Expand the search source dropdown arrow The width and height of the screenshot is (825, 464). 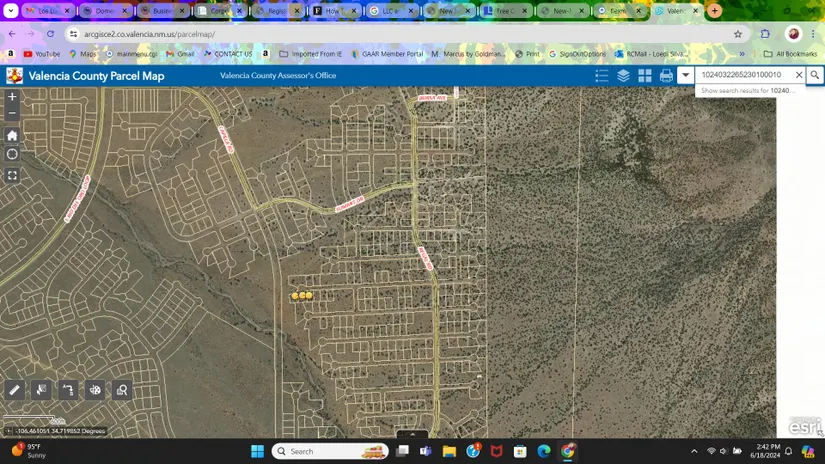coord(685,75)
